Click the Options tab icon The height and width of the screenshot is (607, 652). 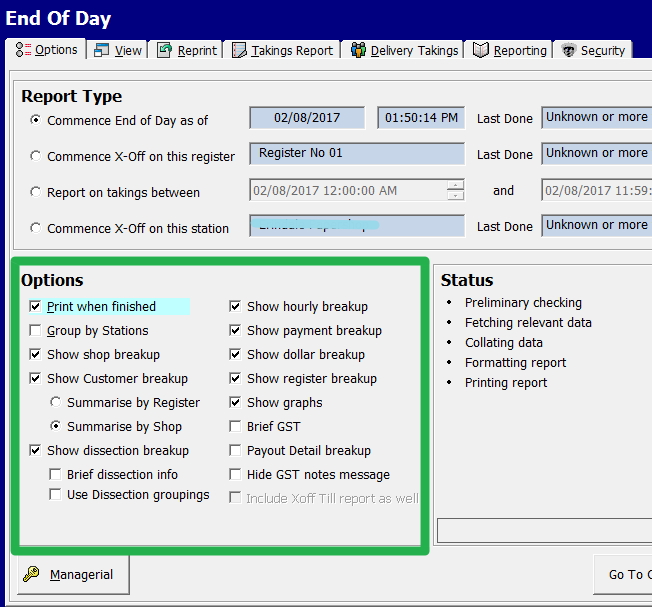click(x=23, y=50)
